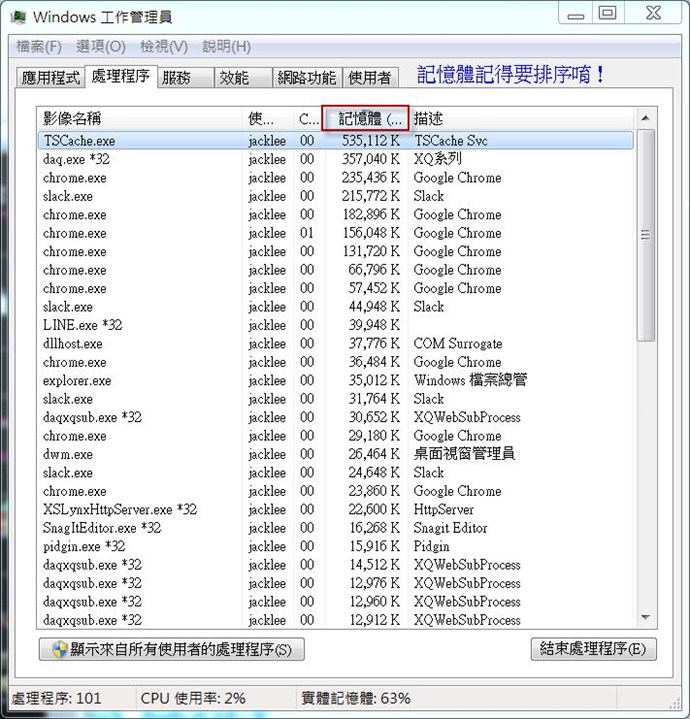Image resolution: width=690 pixels, height=719 pixels.
Task: Sort by the 影像名稱 column header
Action: coord(140,119)
